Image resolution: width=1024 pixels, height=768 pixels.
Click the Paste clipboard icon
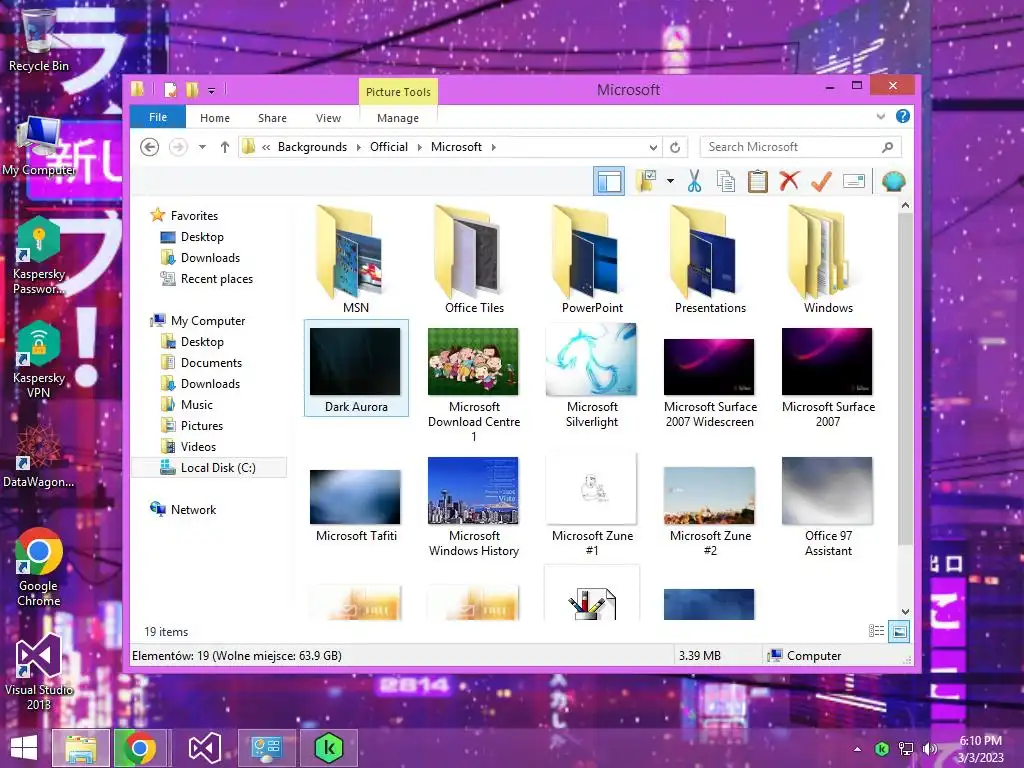coord(758,181)
